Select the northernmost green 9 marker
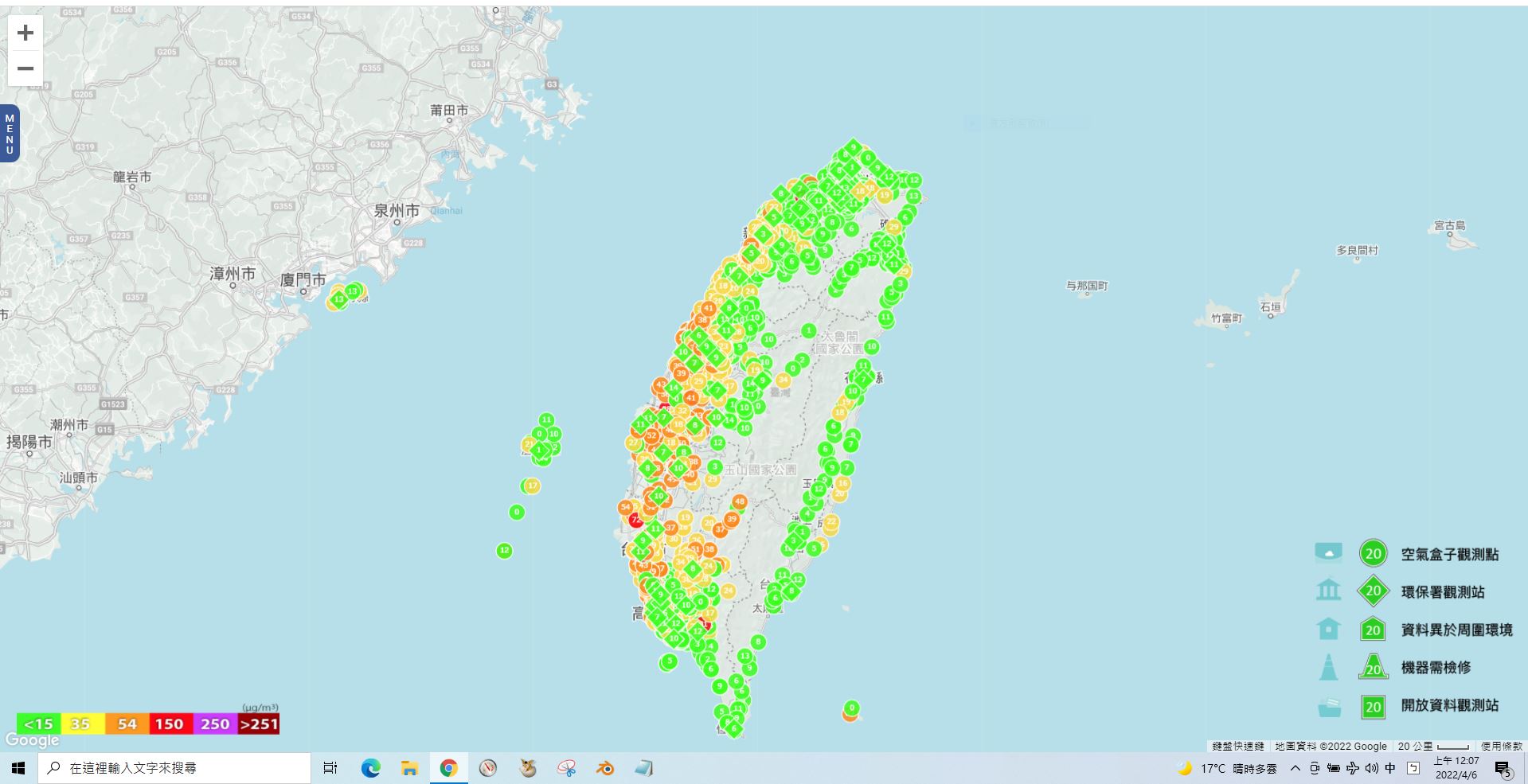This screenshot has height=784, width=1528. click(x=854, y=147)
